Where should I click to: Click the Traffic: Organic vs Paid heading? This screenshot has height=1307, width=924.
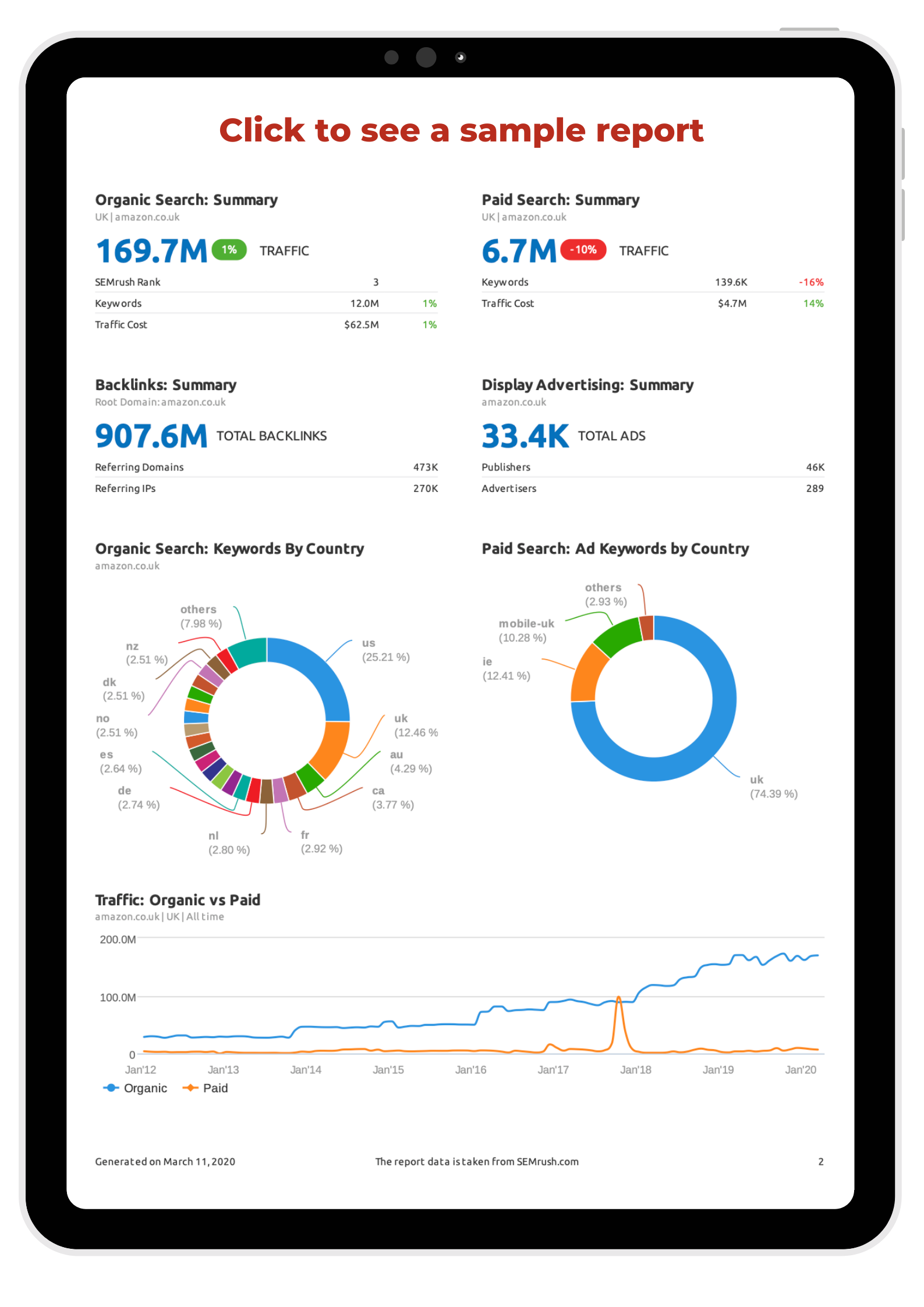[178, 900]
